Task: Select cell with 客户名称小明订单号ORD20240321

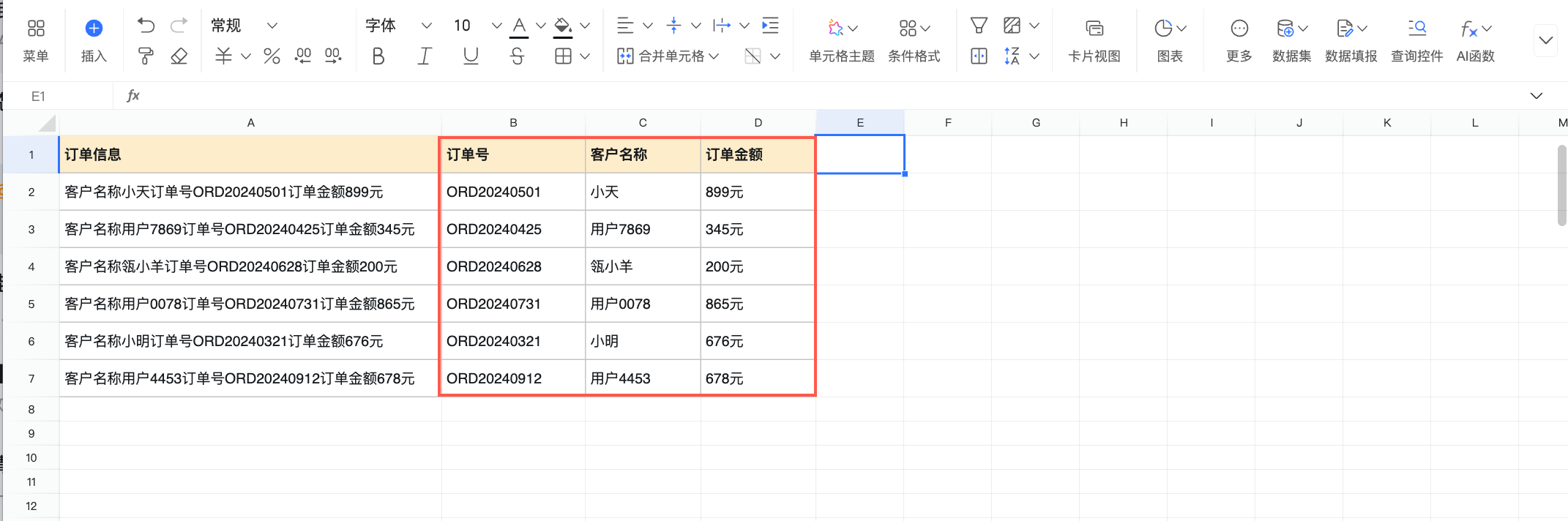Action: (249, 341)
